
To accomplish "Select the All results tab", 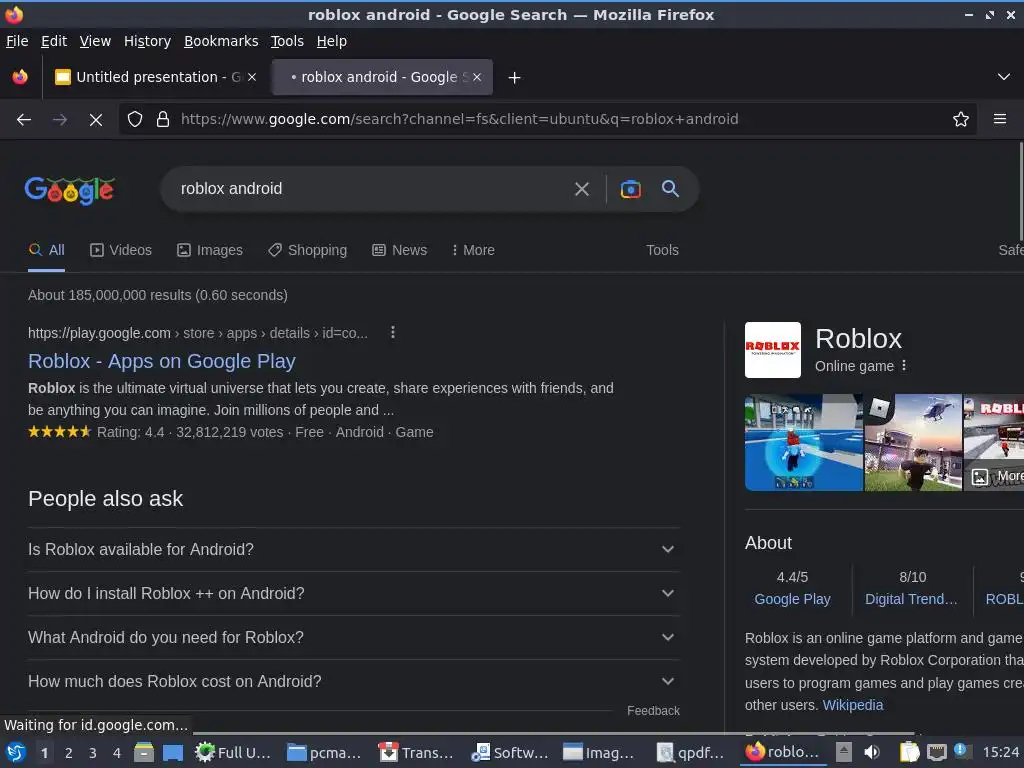I will pos(46,250).
